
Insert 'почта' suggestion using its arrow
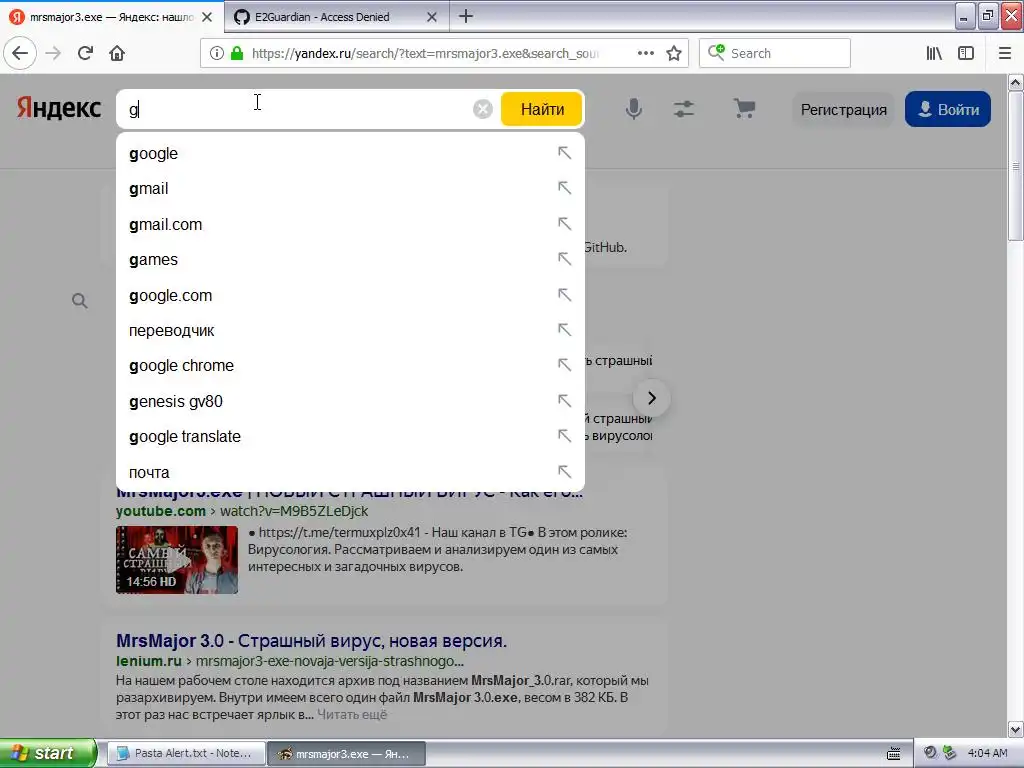[564, 472]
